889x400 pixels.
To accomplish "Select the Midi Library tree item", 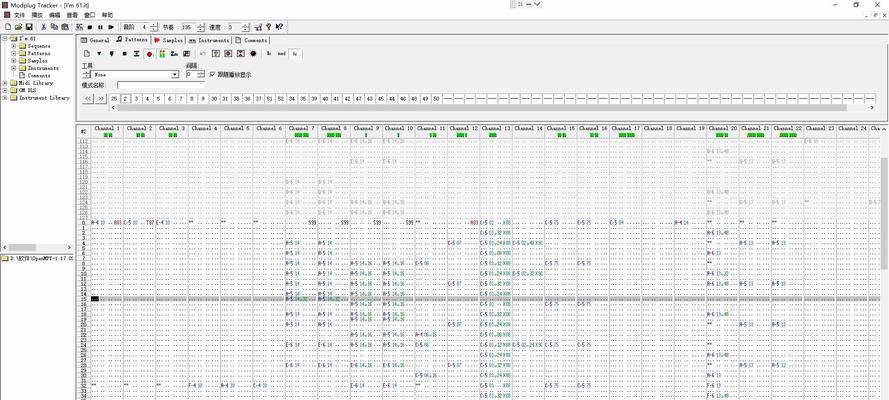I will click(x=35, y=83).
